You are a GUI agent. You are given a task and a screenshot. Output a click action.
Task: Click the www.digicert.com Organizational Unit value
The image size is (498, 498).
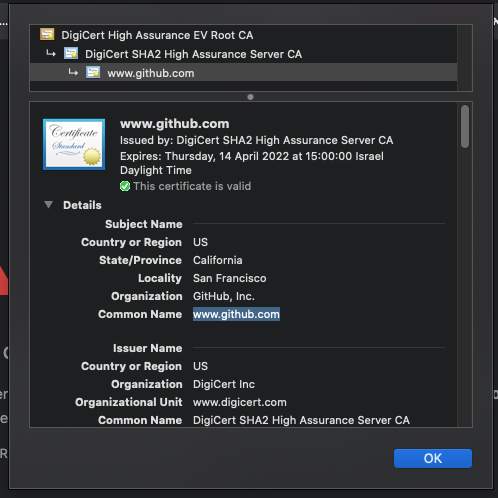240,402
